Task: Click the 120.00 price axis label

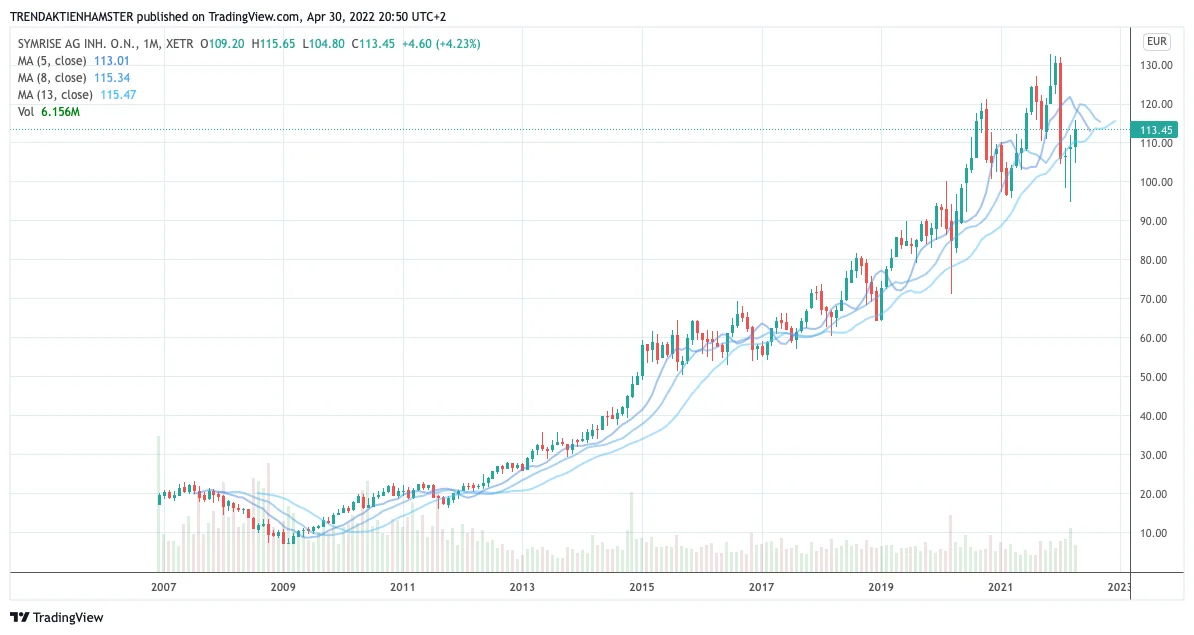Action: click(x=1156, y=104)
